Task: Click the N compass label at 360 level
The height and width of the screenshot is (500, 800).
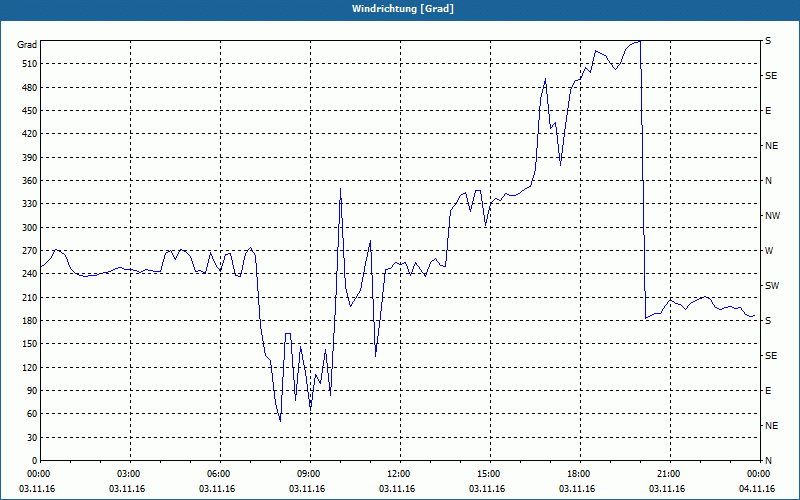Action: [x=768, y=181]
